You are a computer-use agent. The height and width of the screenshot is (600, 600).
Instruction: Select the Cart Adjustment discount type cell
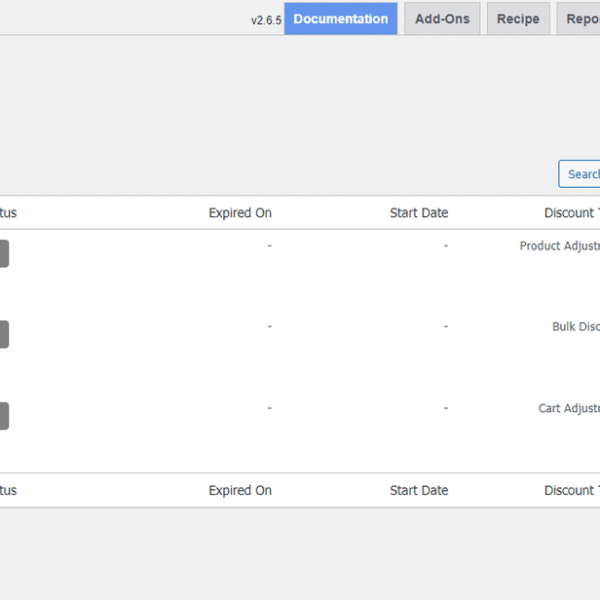[x=569, y=409]
